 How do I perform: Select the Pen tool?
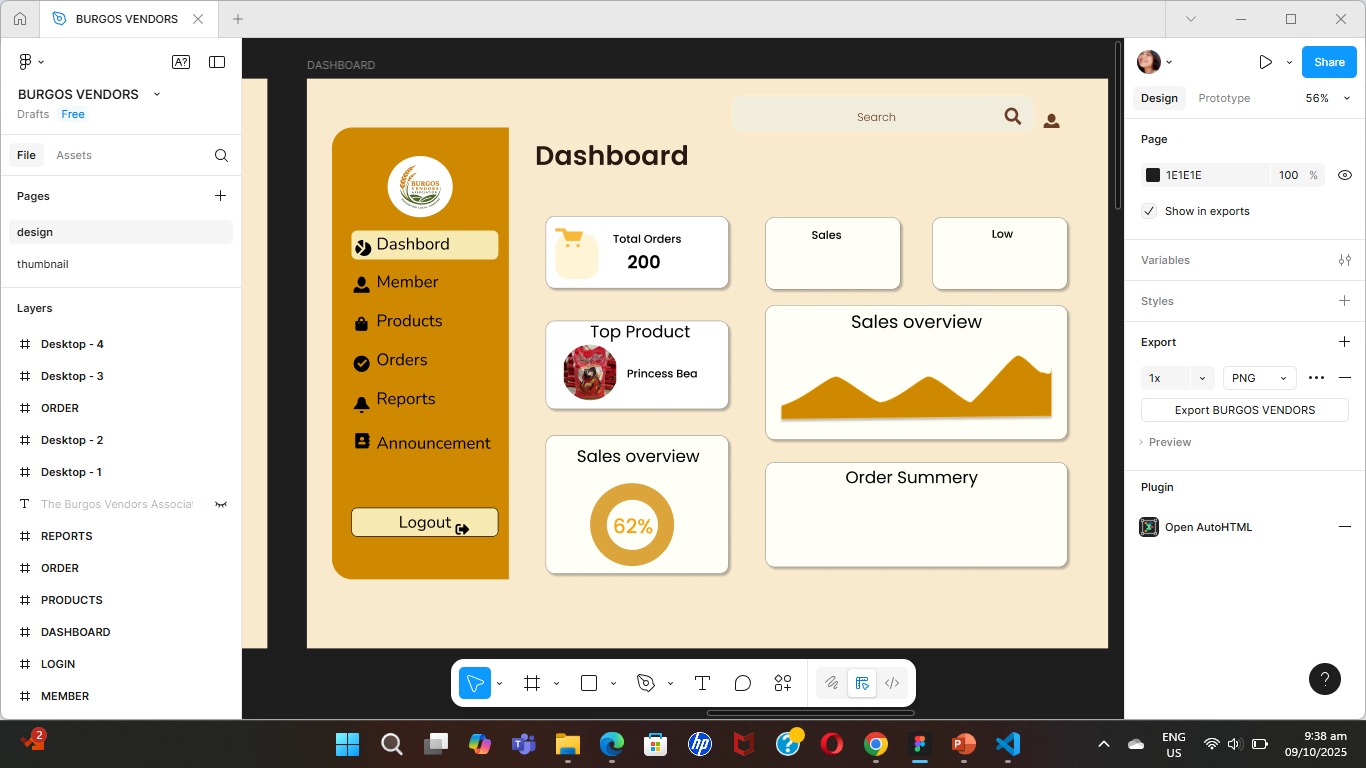tap(646, 683)
